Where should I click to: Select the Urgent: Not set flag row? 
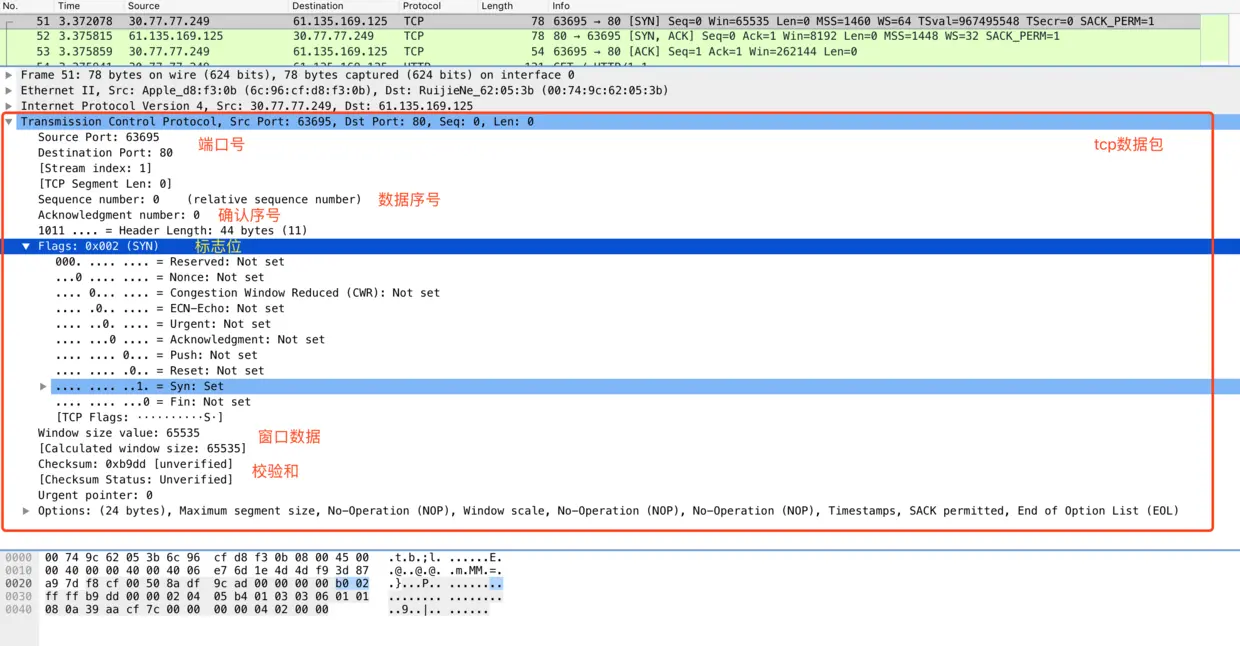pyautogui.click(x=163, y=324)
